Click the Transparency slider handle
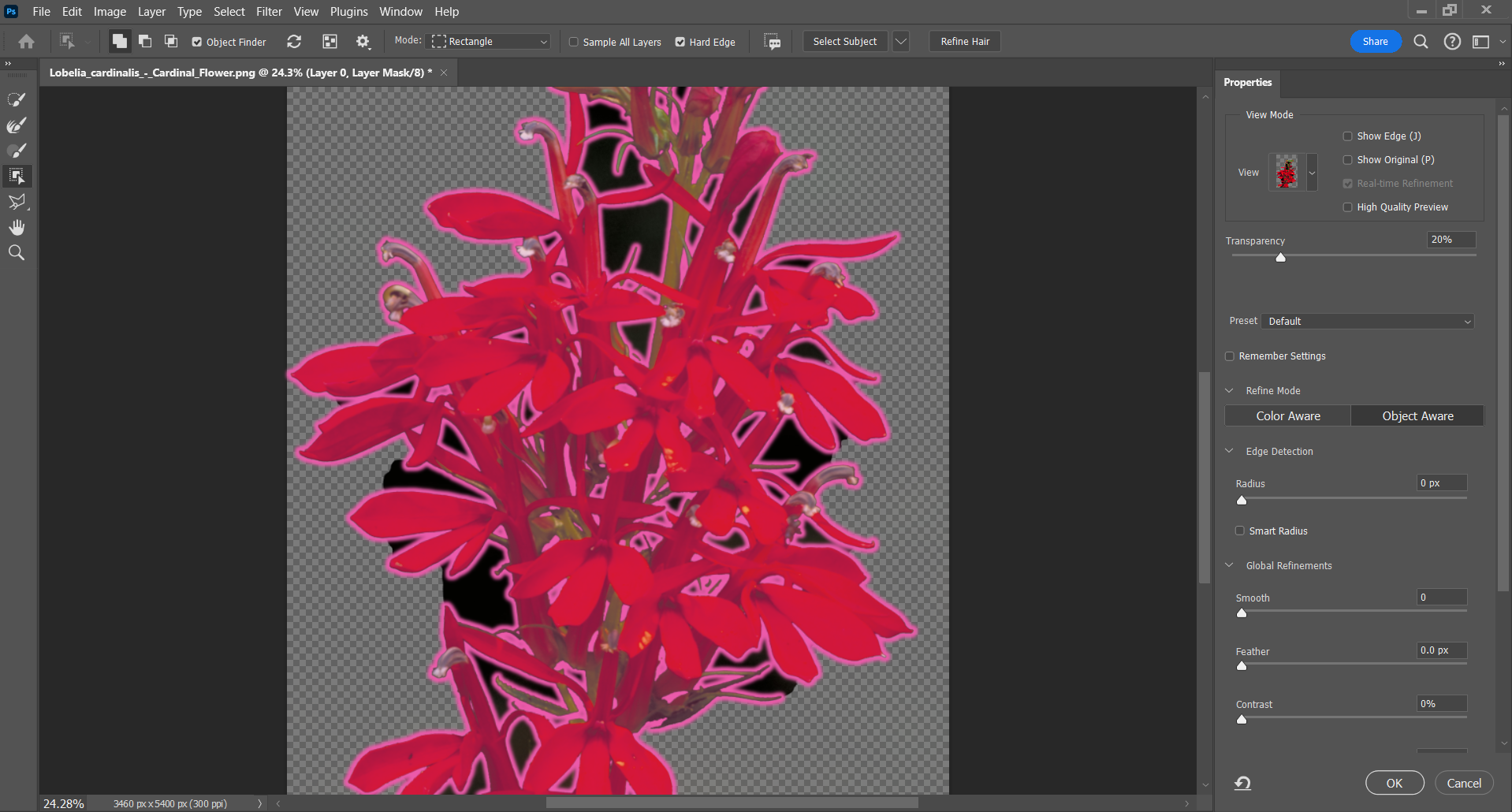 tap(1280, 258)
